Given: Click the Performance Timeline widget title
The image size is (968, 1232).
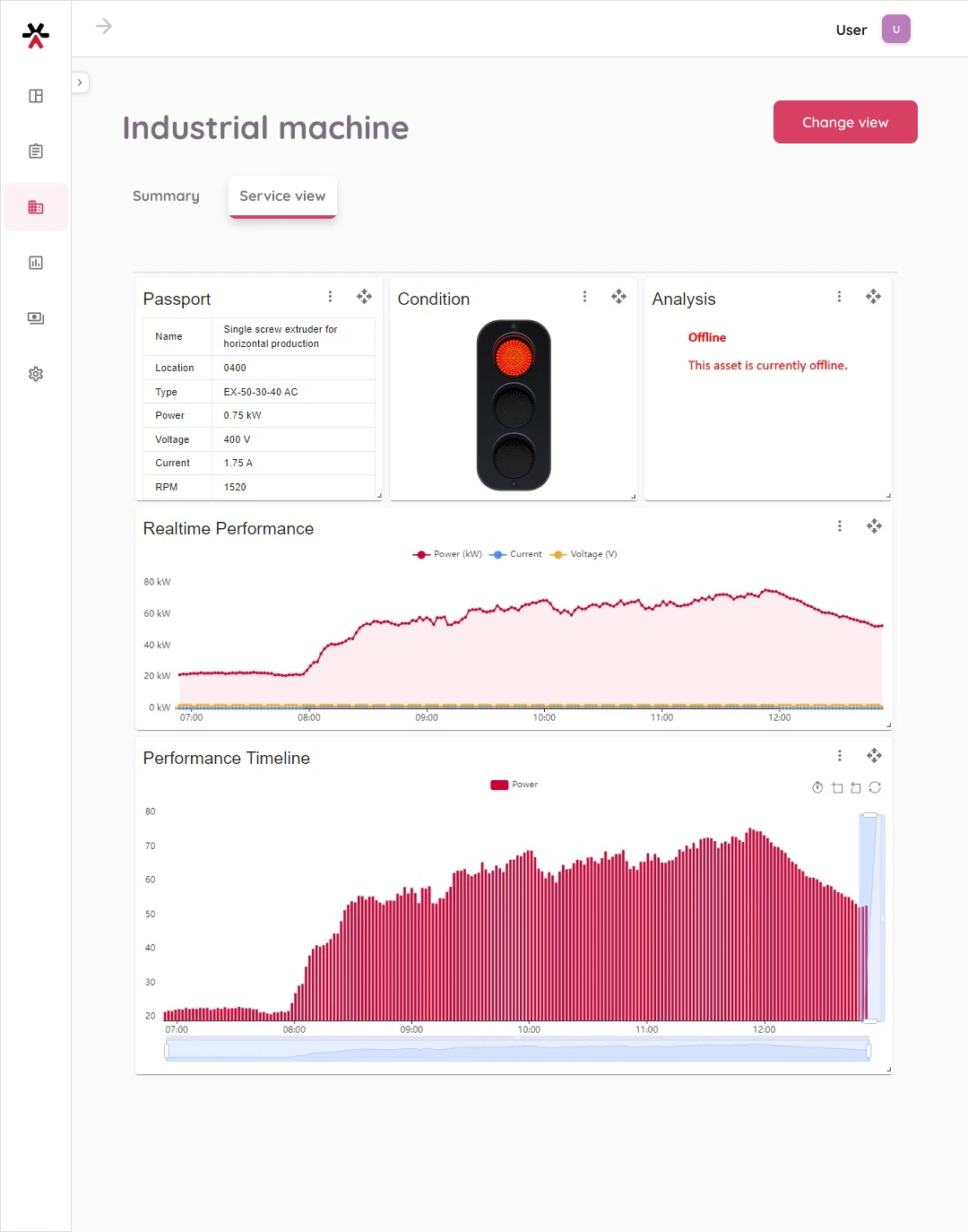Looking at the screenshot, I should tap(227, 759).
